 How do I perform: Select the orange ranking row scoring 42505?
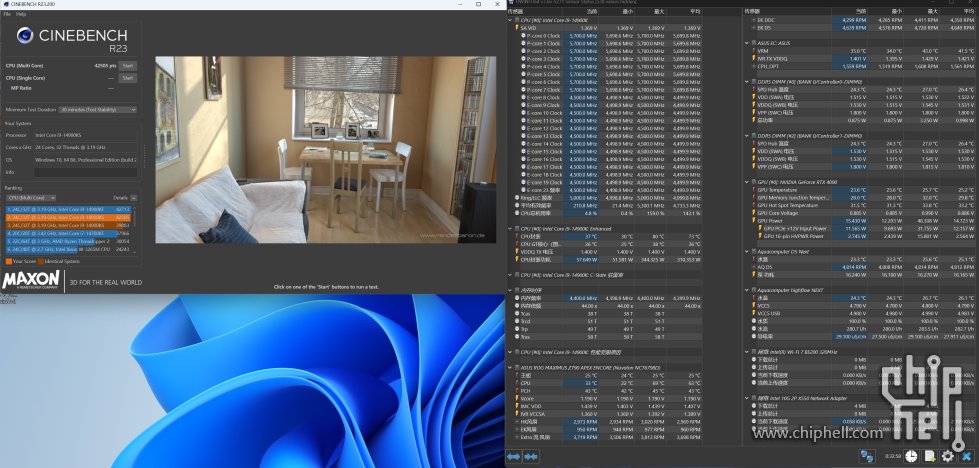point(68,217)
